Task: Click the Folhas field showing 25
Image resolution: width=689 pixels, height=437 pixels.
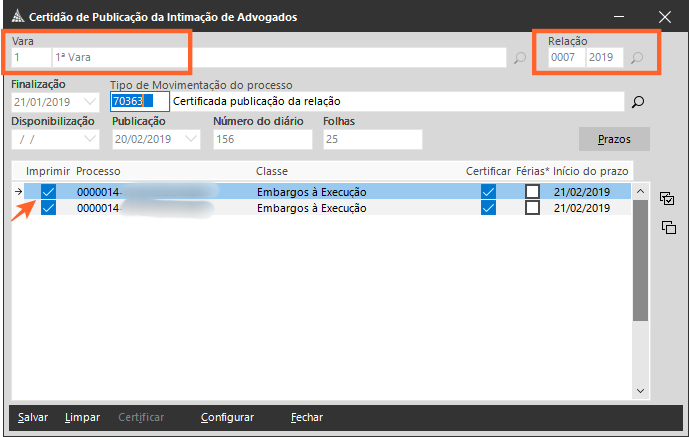Action: (373, 139)
